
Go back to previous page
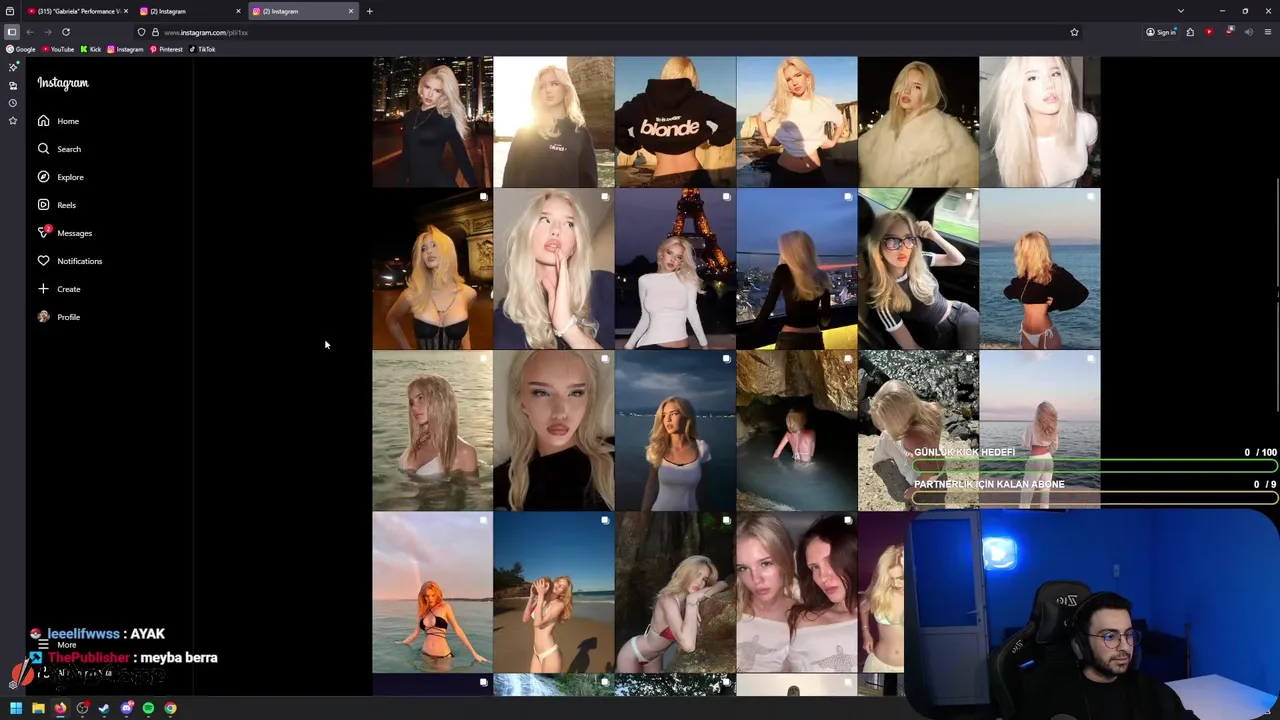(x=30, y=32)
